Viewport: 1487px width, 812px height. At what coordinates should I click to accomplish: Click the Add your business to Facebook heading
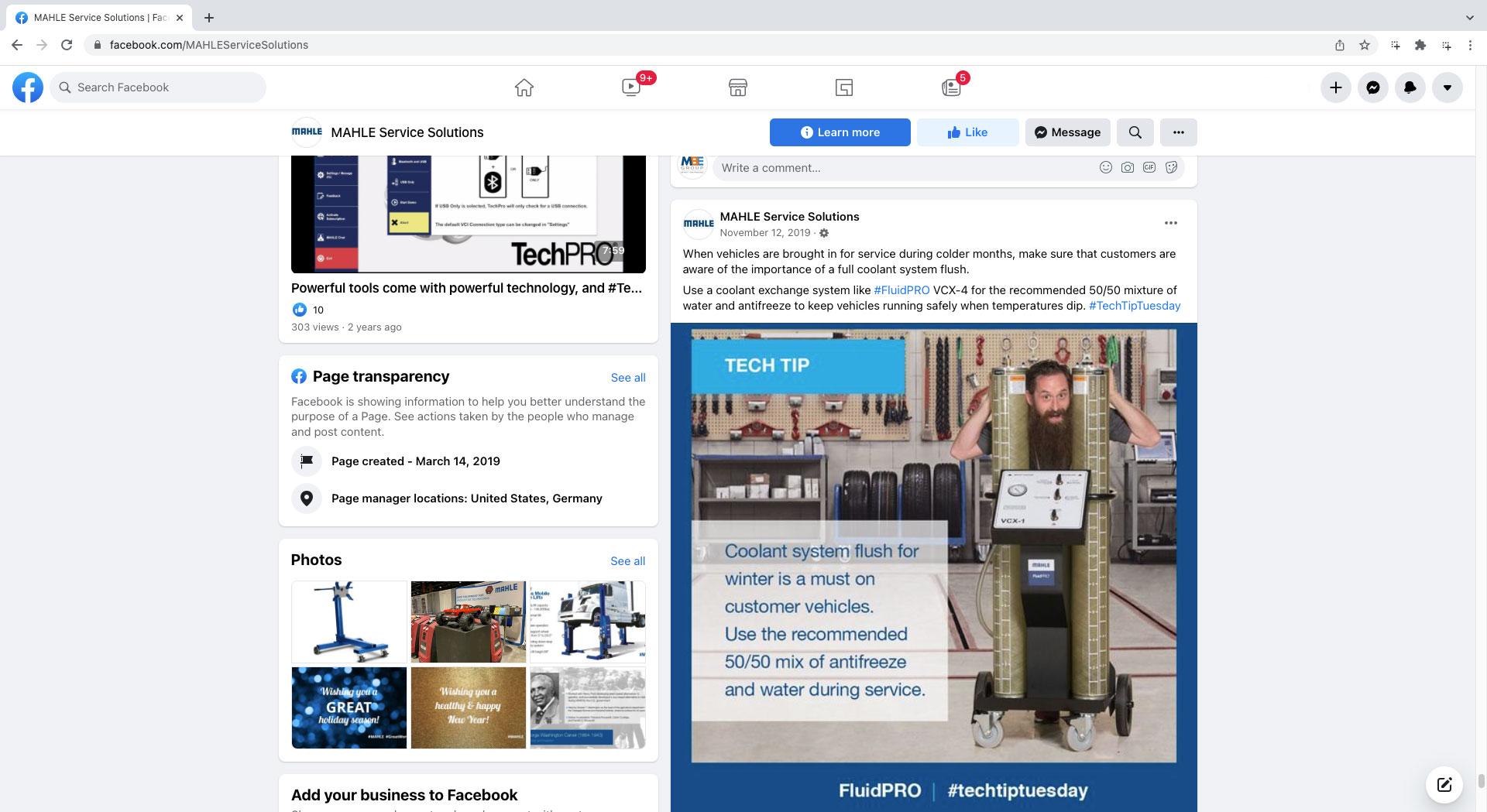(404, 795)
